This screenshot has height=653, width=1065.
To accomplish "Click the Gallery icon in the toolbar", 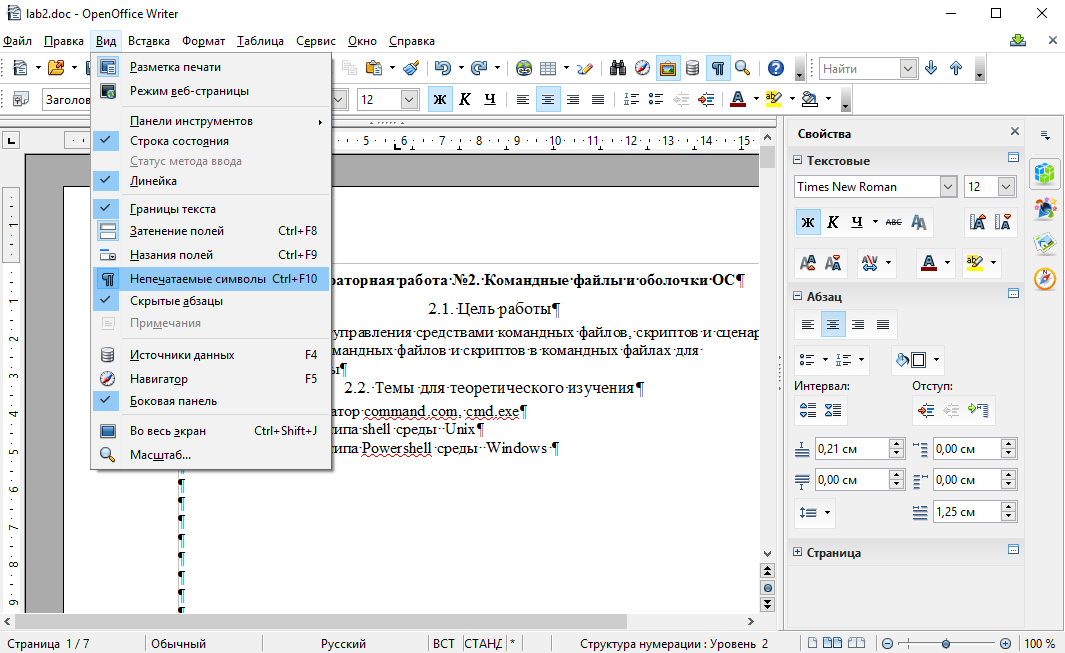I will pyautogui.click(x=667, y=68).
